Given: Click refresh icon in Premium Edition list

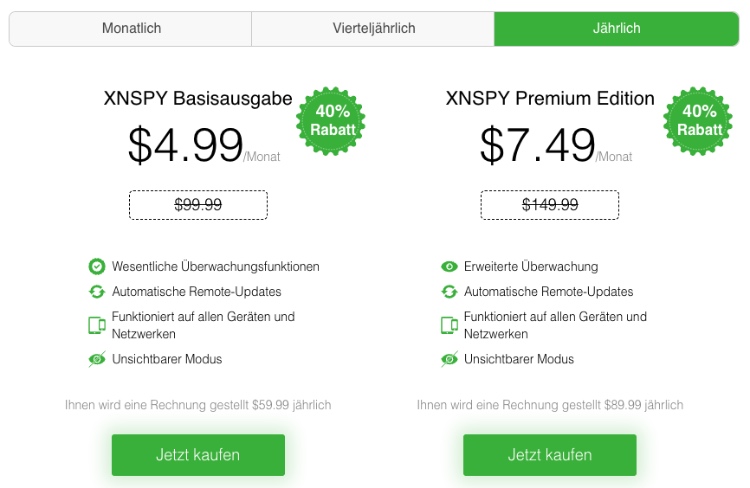Looking at the screenshot, I should (x=449, y=292).
